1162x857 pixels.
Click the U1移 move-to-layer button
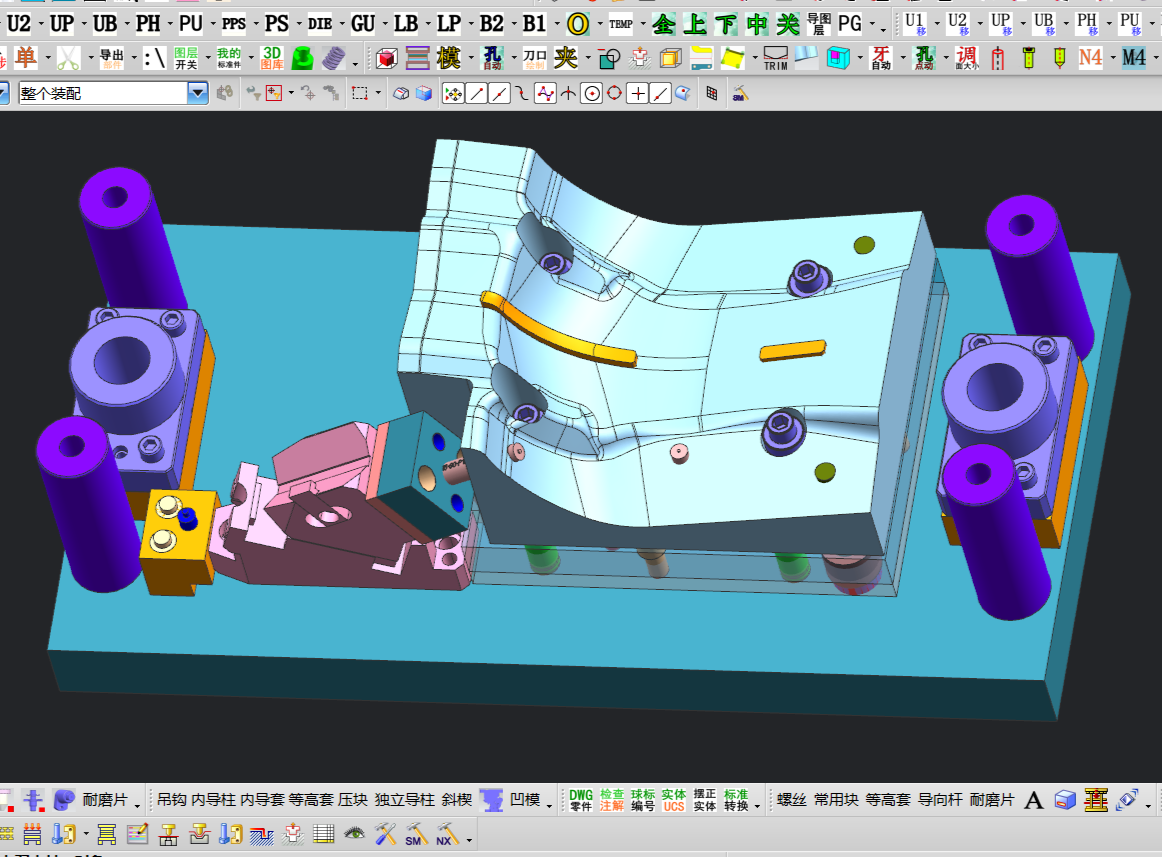click(x=915, y=24)
